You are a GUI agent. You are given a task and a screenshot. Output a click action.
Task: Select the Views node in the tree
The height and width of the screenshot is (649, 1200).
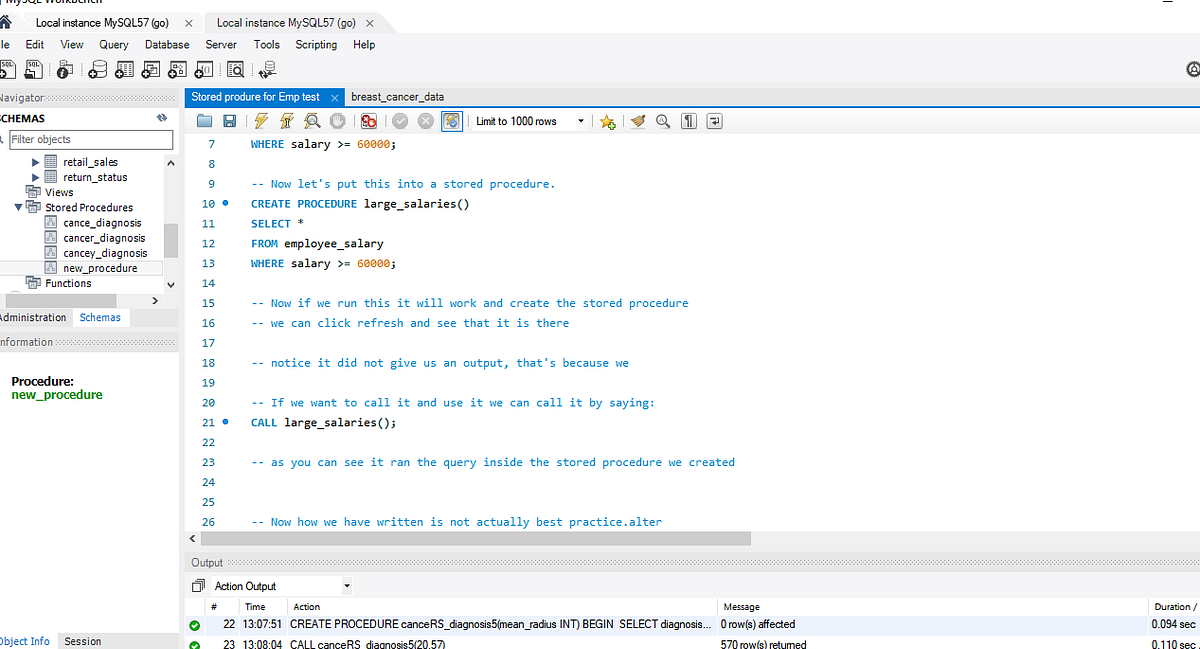point(59,192)
